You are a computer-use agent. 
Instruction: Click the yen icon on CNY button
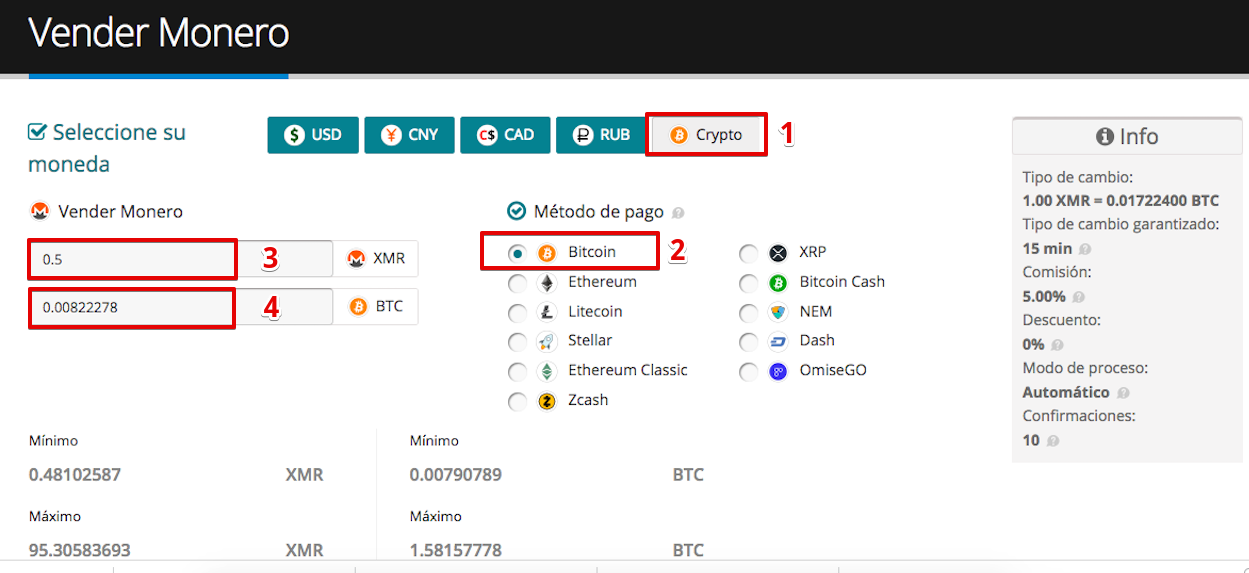click(391, 135)
